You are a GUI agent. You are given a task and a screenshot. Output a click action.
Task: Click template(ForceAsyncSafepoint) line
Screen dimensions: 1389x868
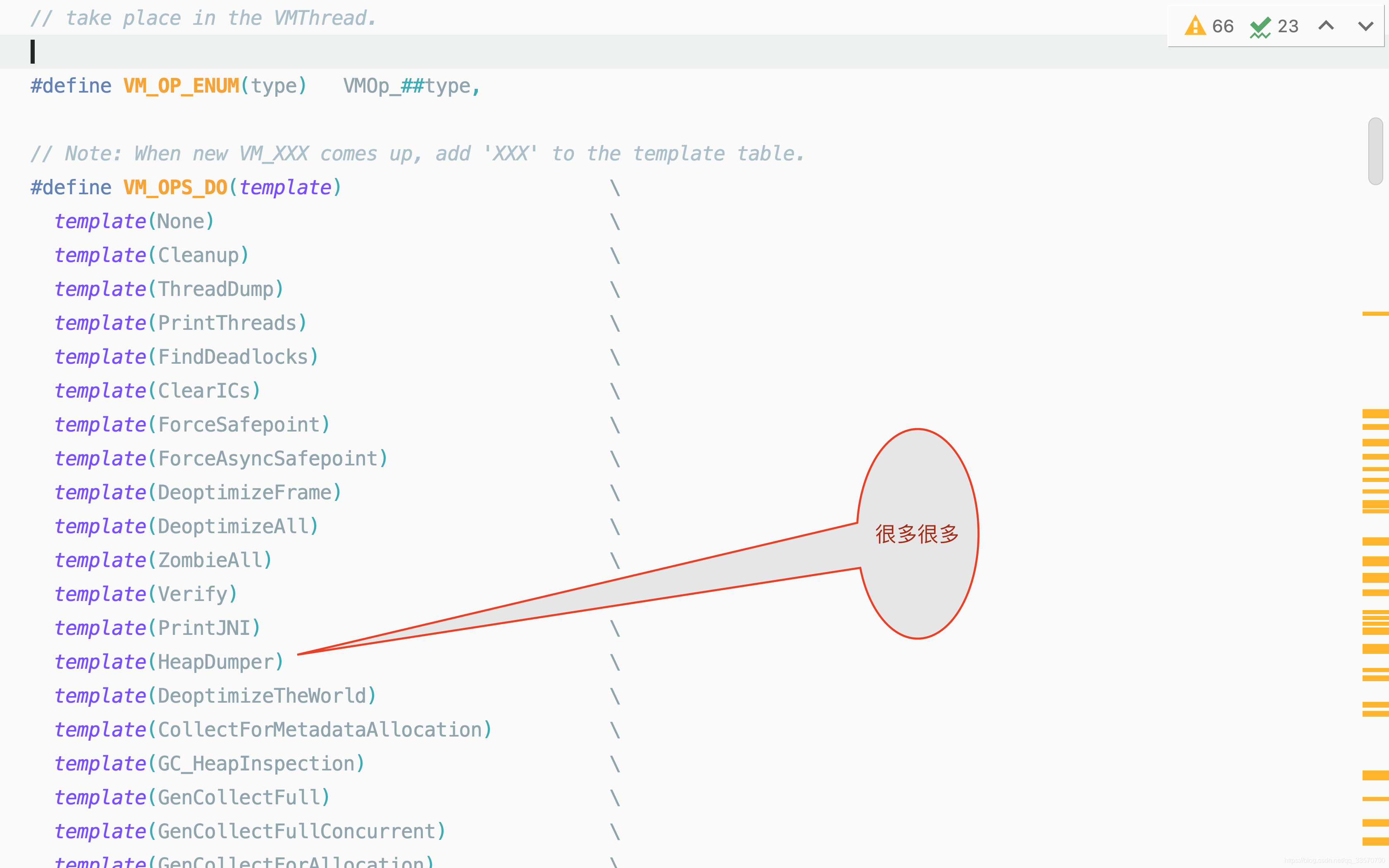click(221, 459)
